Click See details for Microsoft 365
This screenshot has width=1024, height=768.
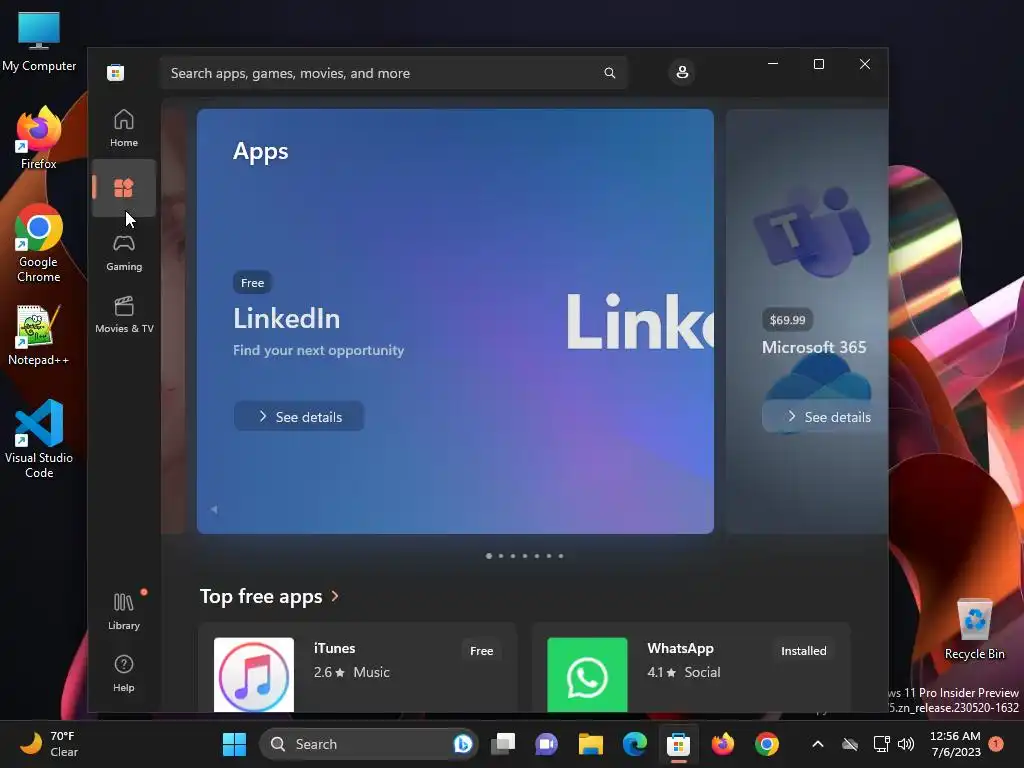coord(827,417)
